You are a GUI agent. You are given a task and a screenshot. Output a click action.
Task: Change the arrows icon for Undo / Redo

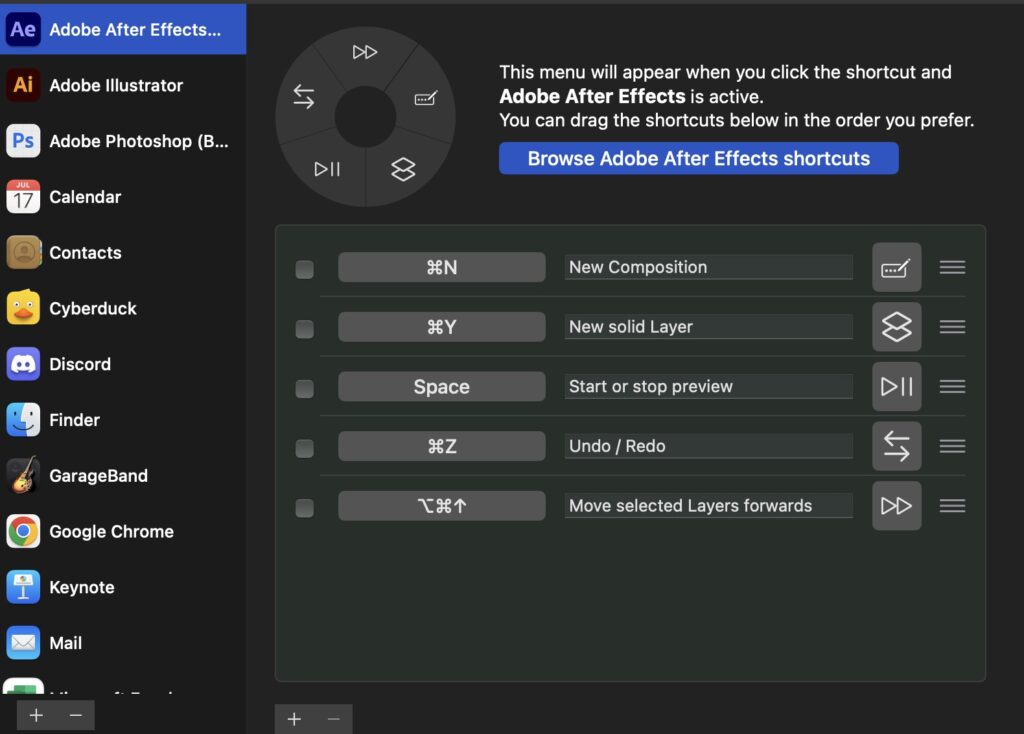coord(897,446)
